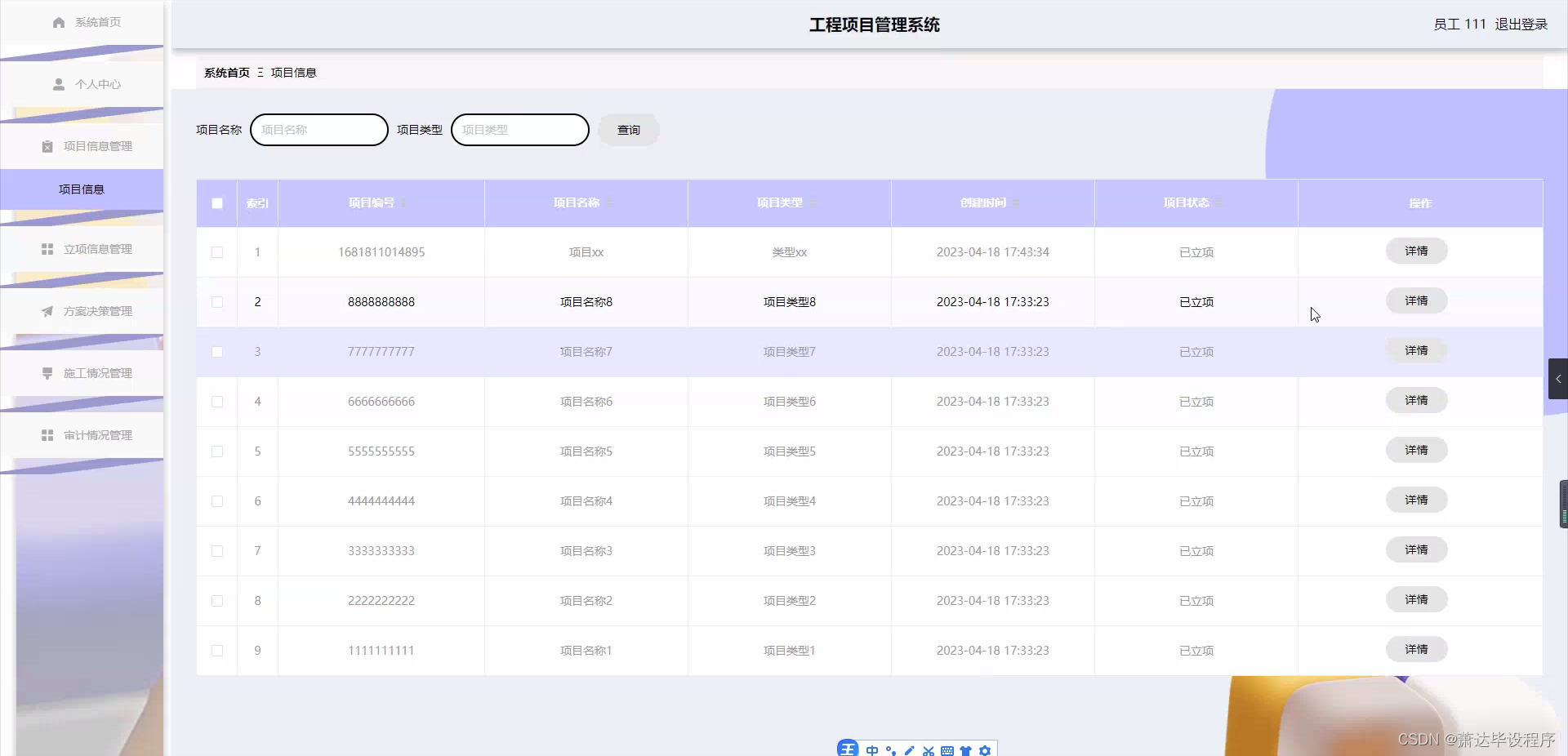1568x756 pixels.
Task: Open 详情 for 项目名称8 row
Action: pyautogui.click(x=1416, y=300)
